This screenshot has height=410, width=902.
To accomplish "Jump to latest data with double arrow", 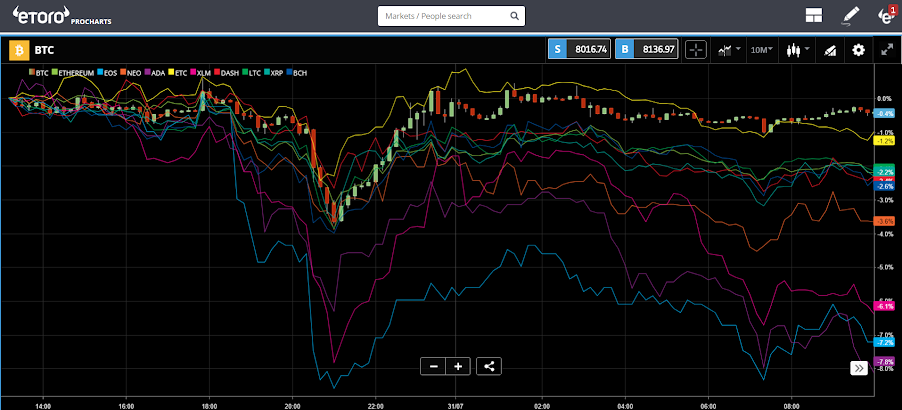I will click(x=859, y=369).
